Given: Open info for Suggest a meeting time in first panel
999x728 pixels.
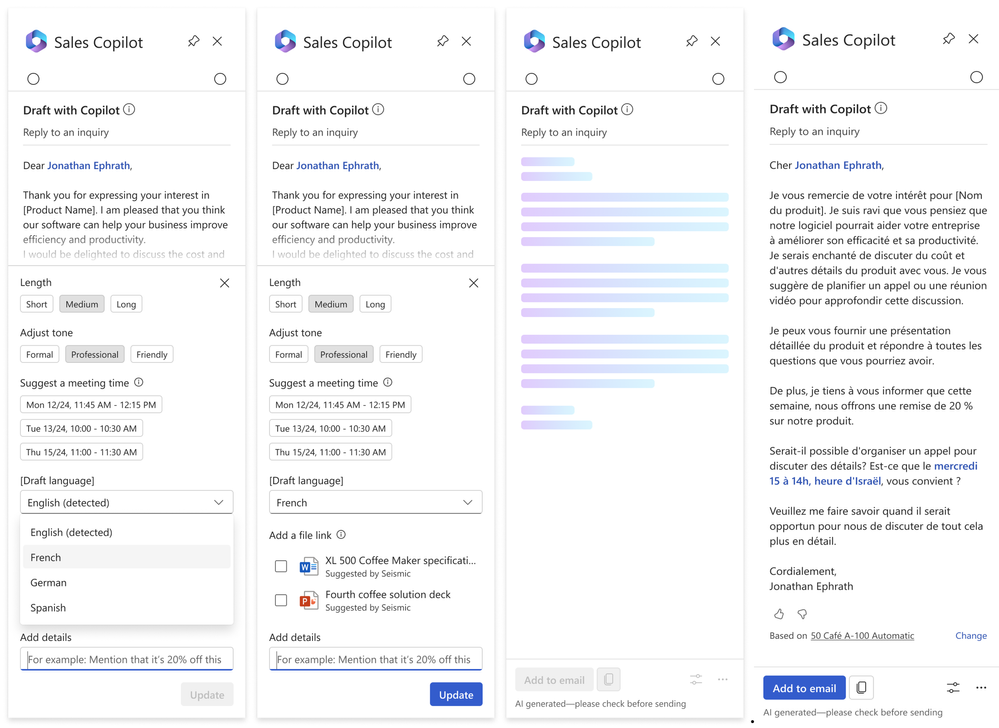Looking at the screenshot, I should [139, 382].
